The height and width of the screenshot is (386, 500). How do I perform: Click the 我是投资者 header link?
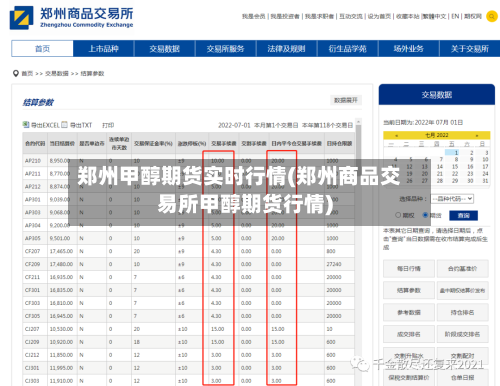285,16
